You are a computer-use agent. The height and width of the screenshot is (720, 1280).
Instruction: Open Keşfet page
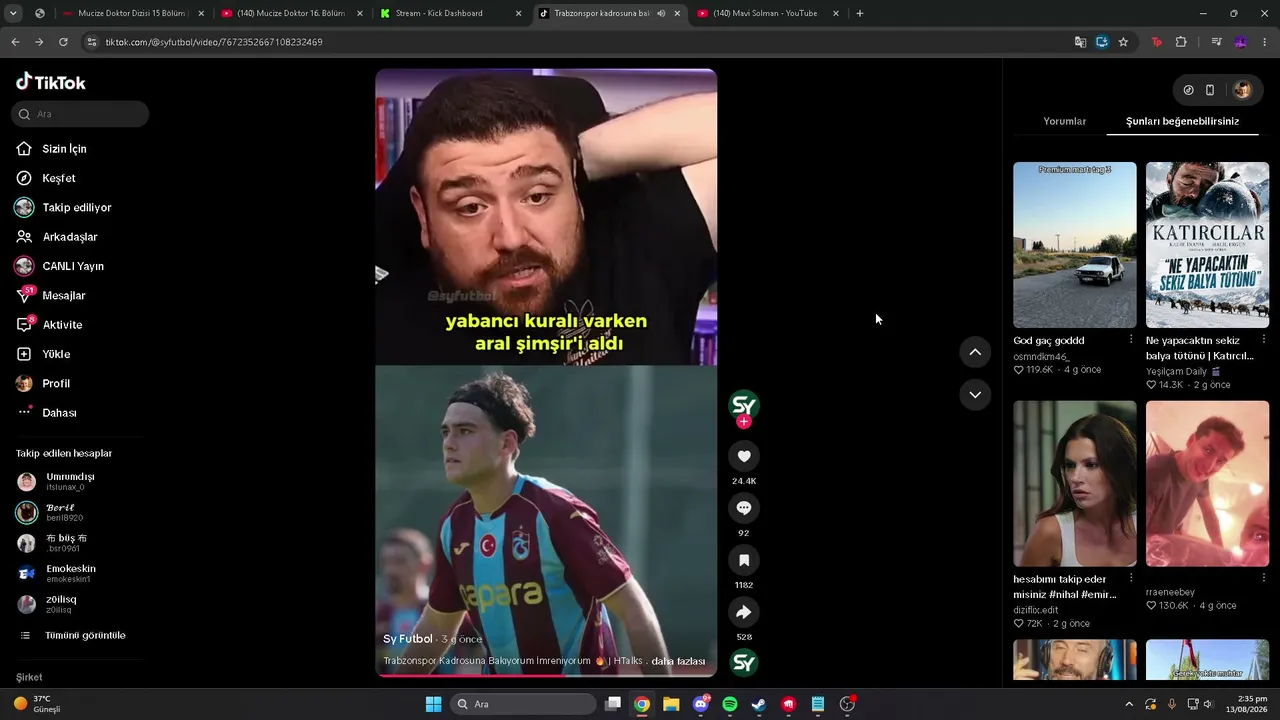pos(46,178)
